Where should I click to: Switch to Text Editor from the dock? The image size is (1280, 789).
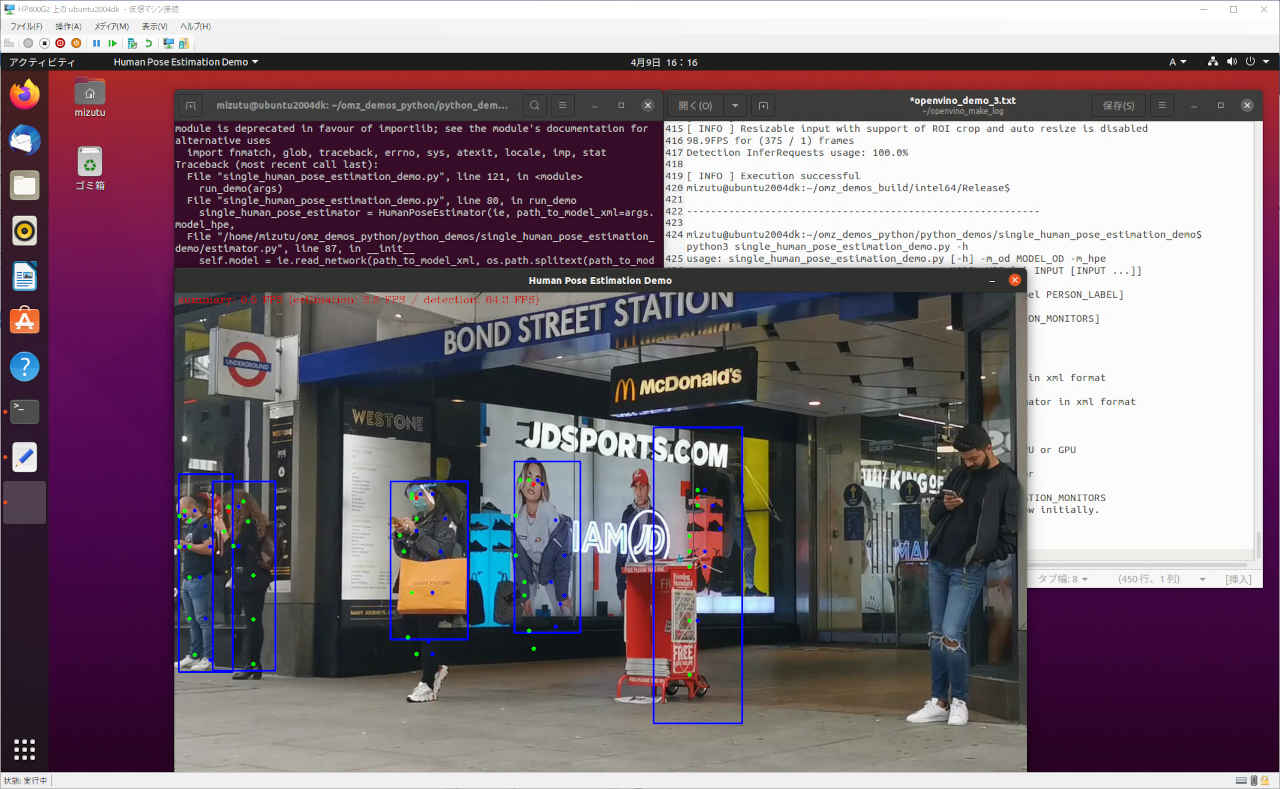click(25, 457)
